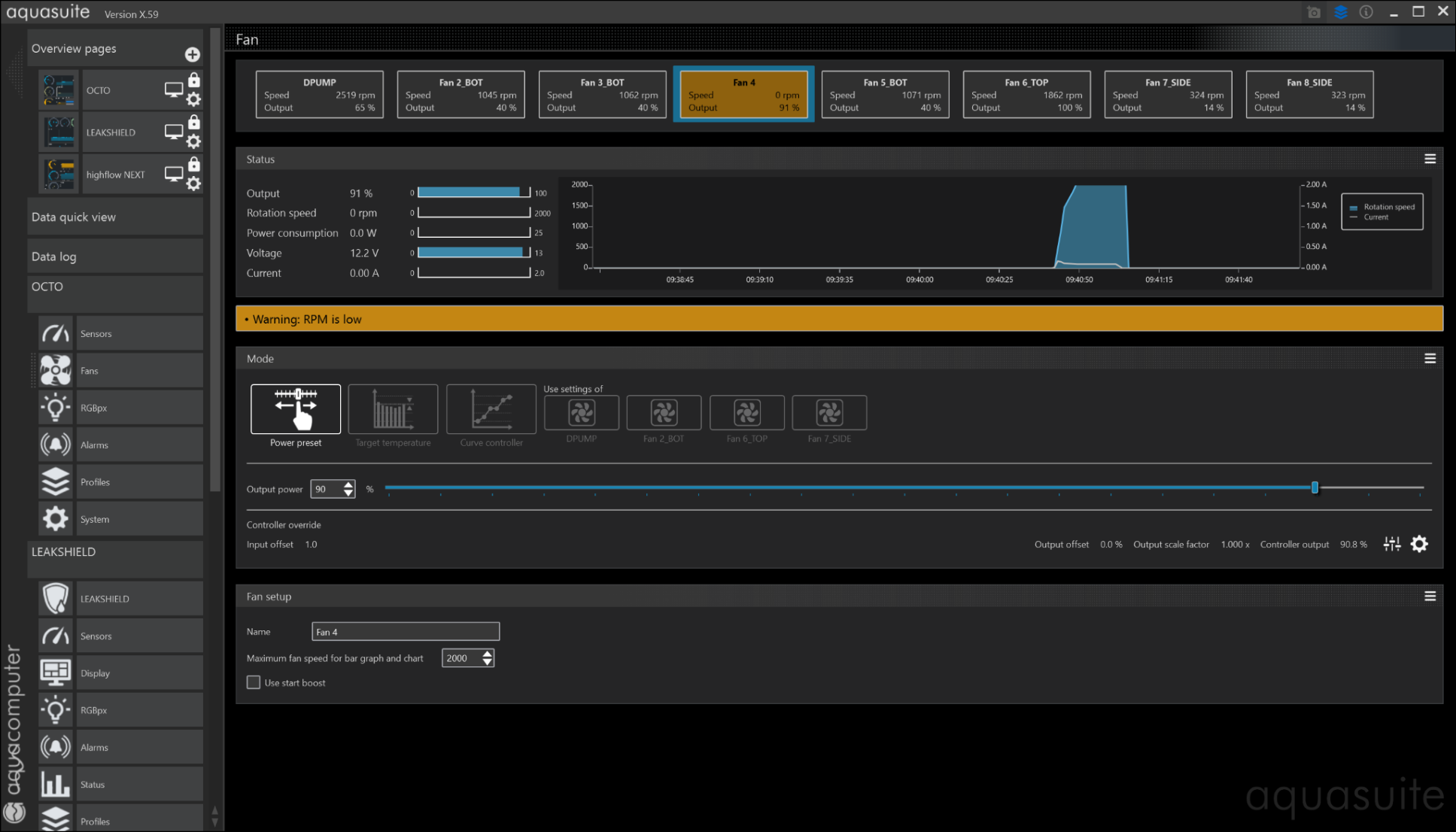Switch to the DPUMP fan tab
Image resolution: width=1456 pixels, height=832 pixels.
pos(319,95)
